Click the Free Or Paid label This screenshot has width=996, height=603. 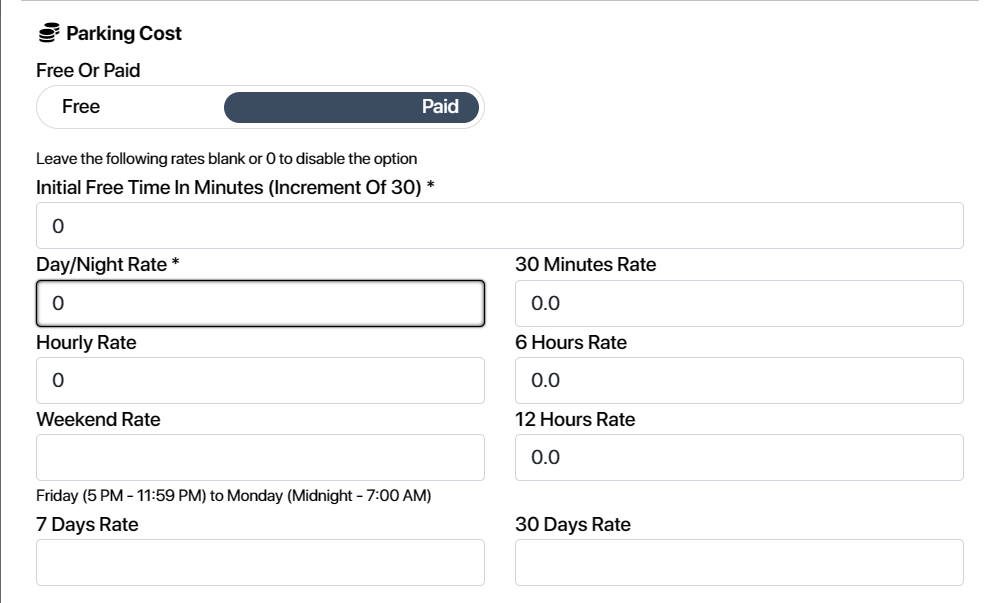click(88, 71)
